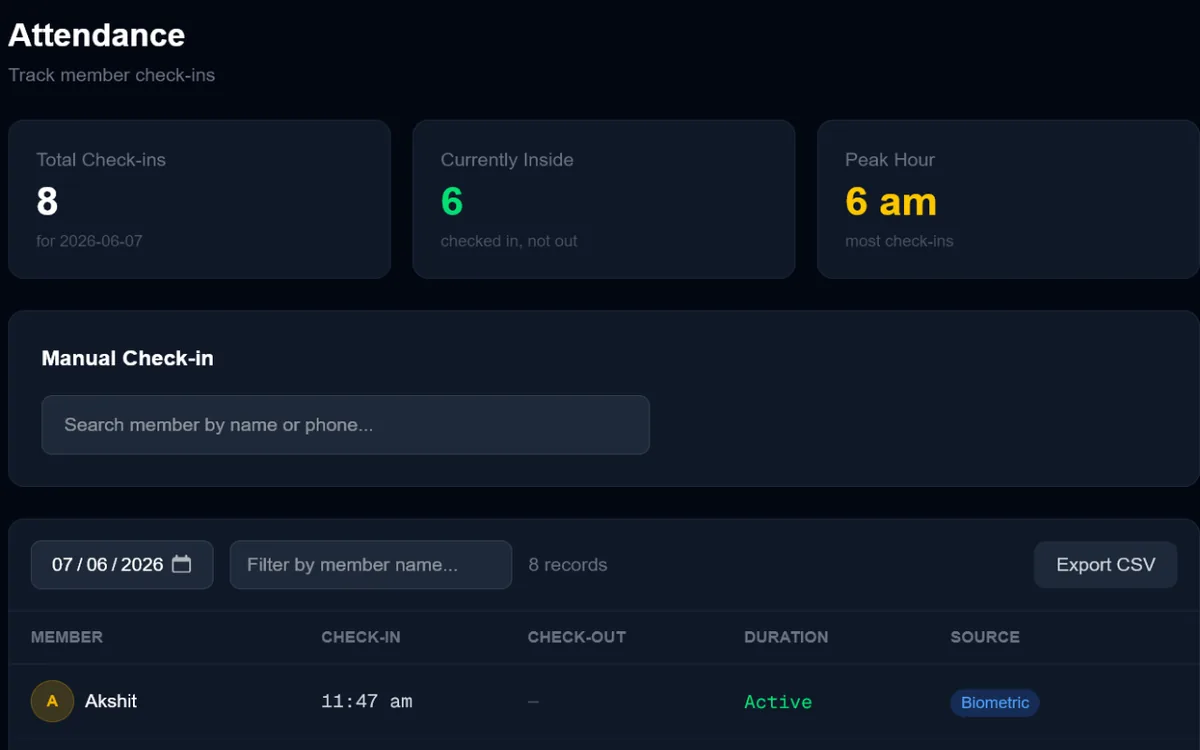The width and height of the screenshot is (1200, 750).
Task: Click the 8 records count label
Action: [567, 564]
